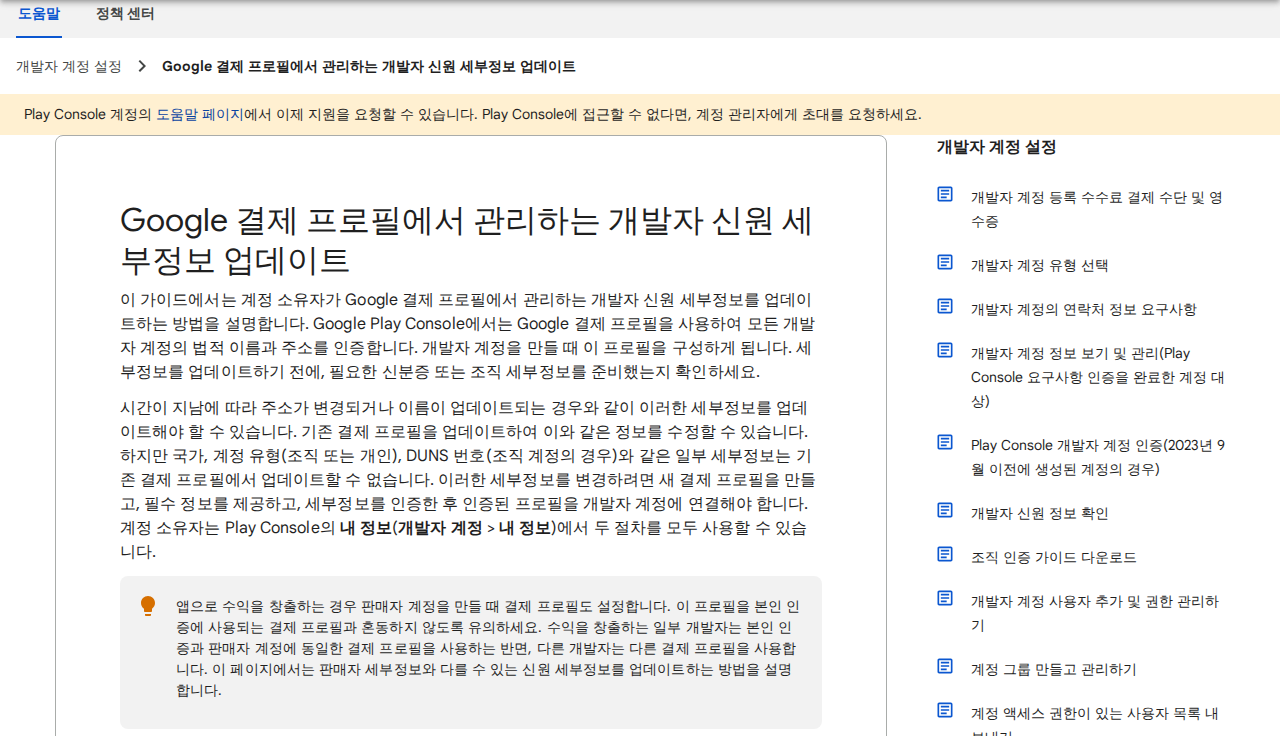1280x736 pixels.
Task: Click the article icon beside 사용자 추가 및 권한 관리하기
Action: [945, 598]
